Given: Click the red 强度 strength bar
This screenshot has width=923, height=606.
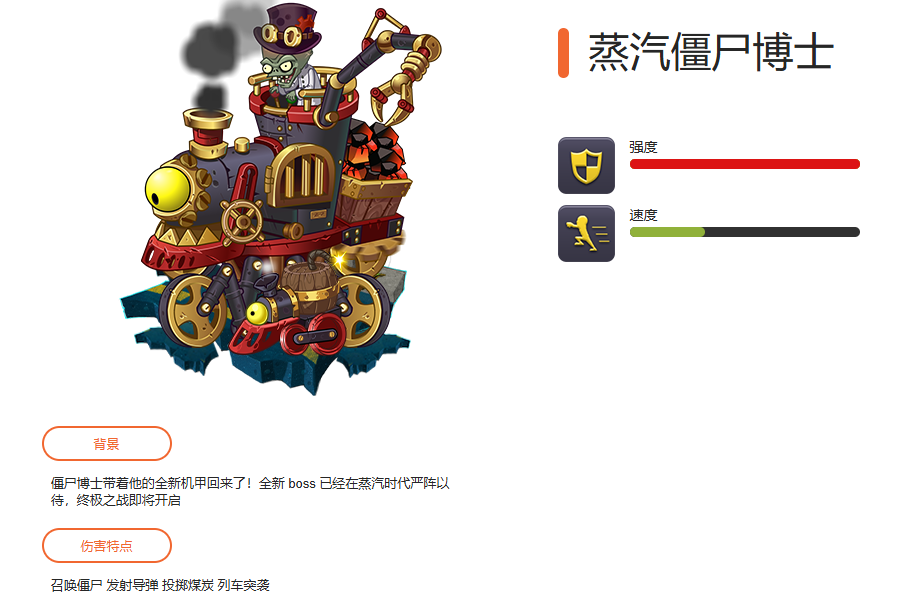Looking at the screenshot, I should coord(745,164).
